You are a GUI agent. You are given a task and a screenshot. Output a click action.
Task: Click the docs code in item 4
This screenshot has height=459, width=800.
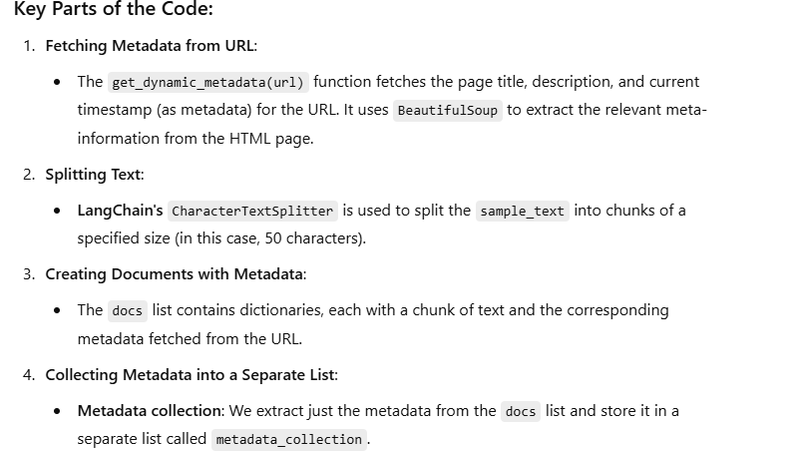(520, 411)
